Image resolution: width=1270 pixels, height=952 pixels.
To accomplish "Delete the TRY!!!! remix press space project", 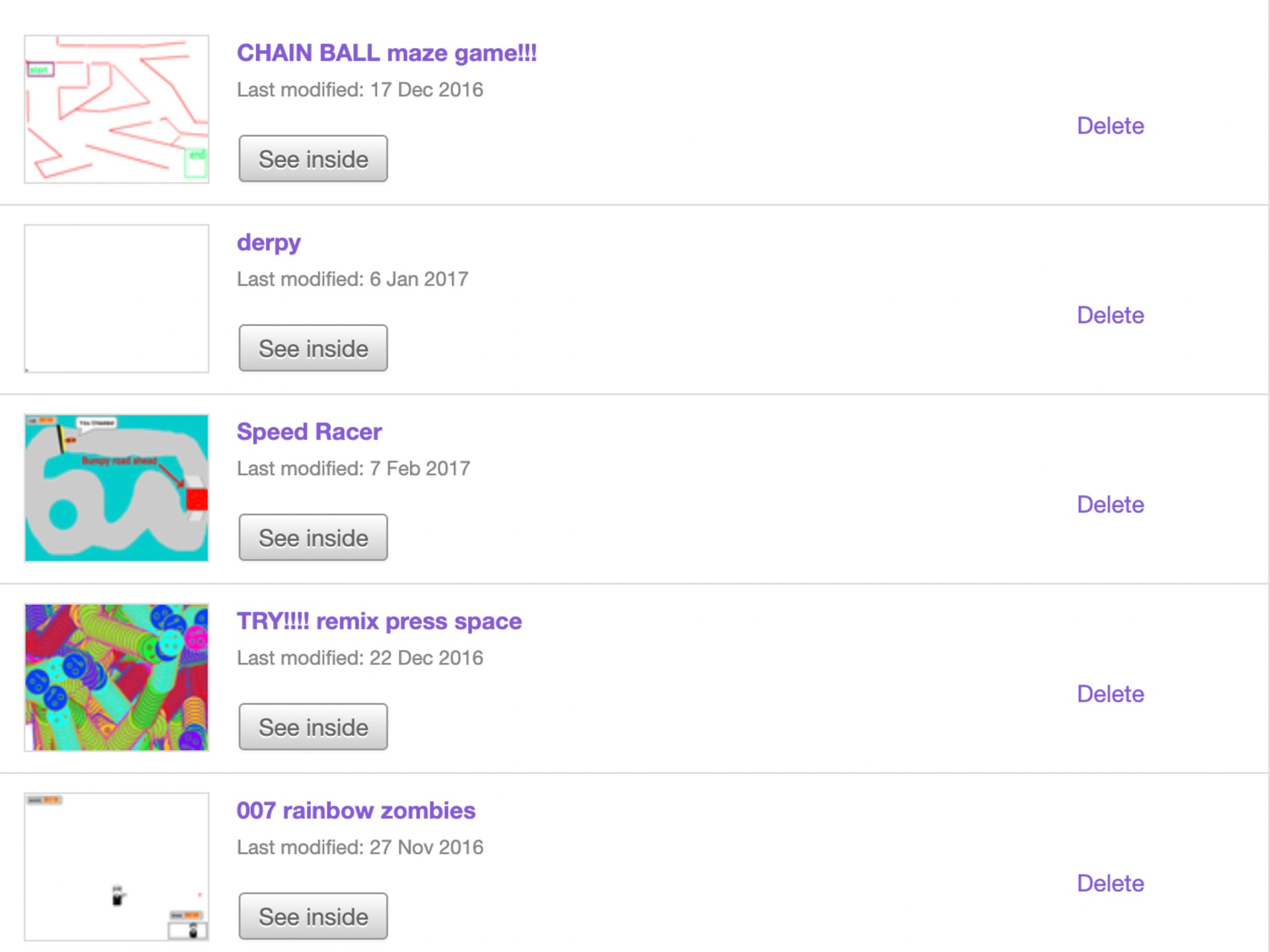I will (x=1111, y=694).
